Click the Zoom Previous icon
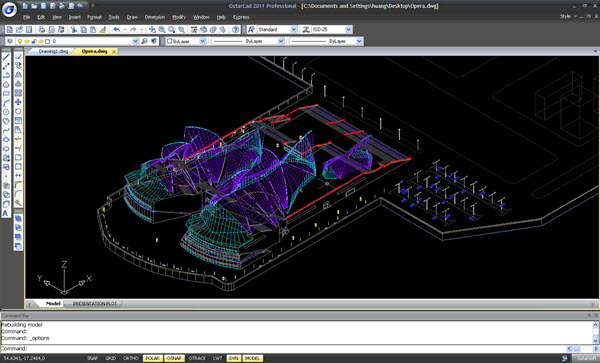 [181, 29]
